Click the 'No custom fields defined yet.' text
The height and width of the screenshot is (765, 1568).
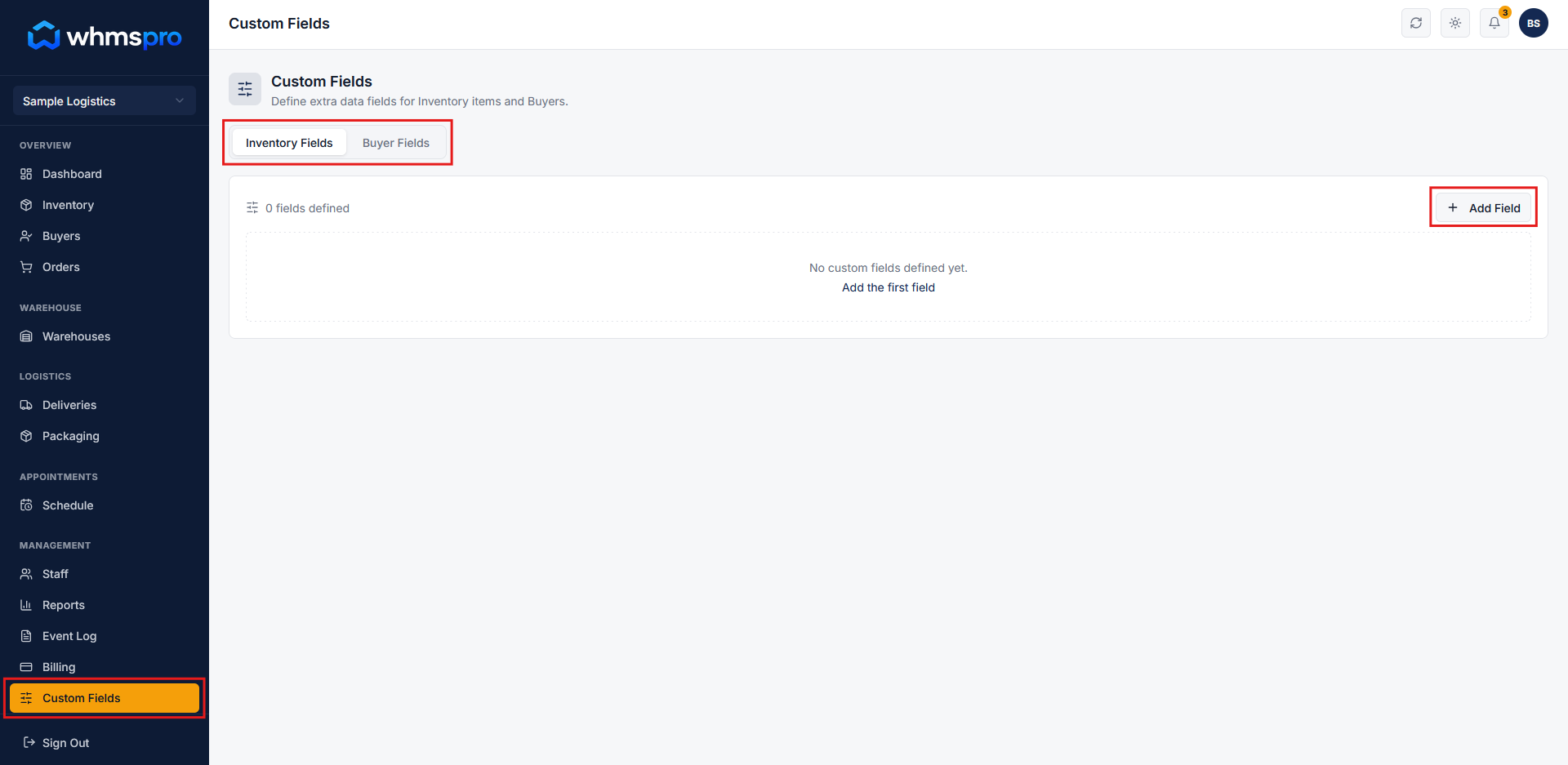point(889,268)
